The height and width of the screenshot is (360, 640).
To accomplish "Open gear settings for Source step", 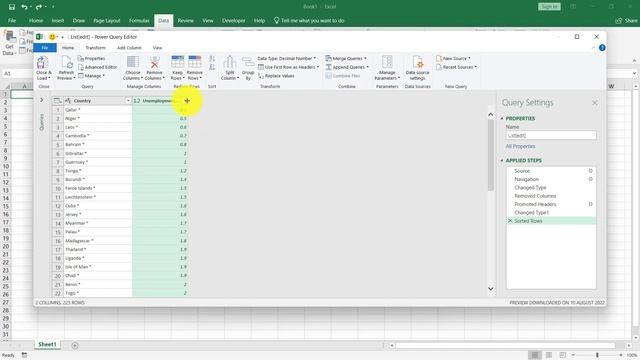I will (x=590, y=171).
